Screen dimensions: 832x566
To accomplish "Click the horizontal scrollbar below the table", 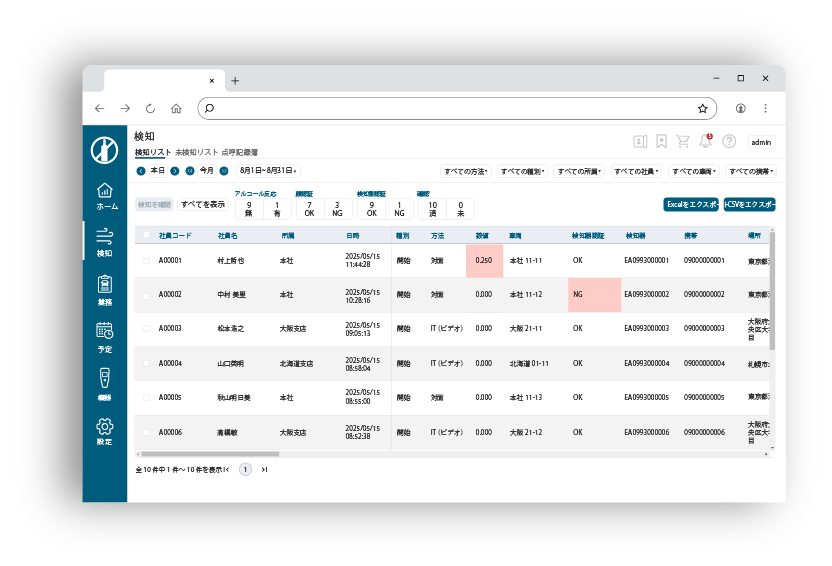I will pos(400,454).
